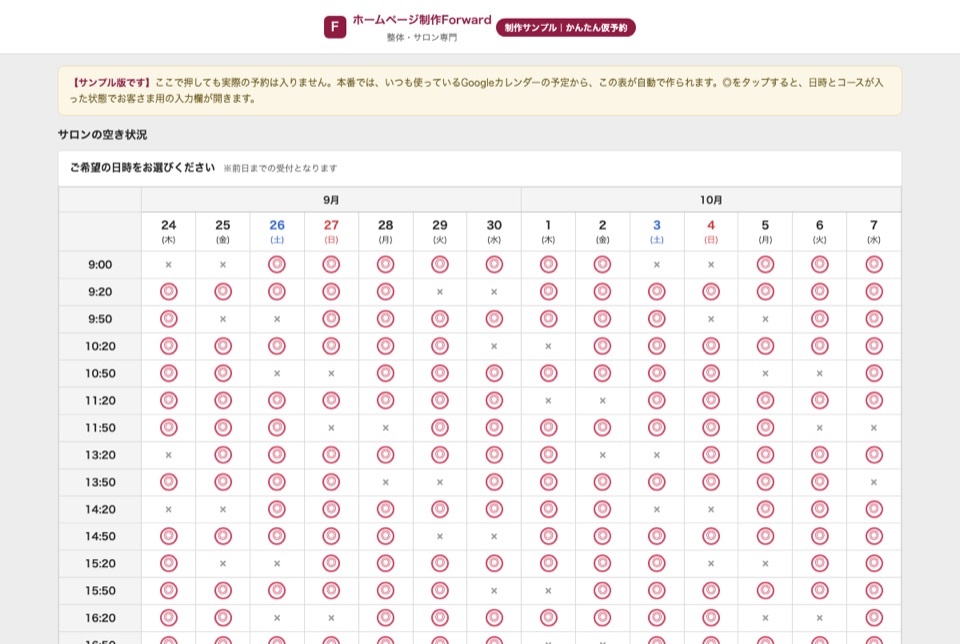Click the 【サンプル版です】 notice text
Viewport: 960px width, 644px height.
click(x=110, y=83)
